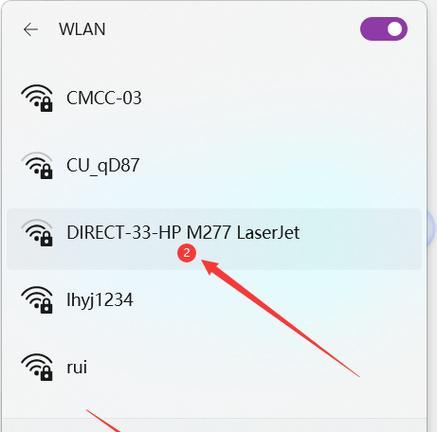The width and height of the screenshot is (437, 432).
Task: Pick the rui network name
Action: point(77,367)
